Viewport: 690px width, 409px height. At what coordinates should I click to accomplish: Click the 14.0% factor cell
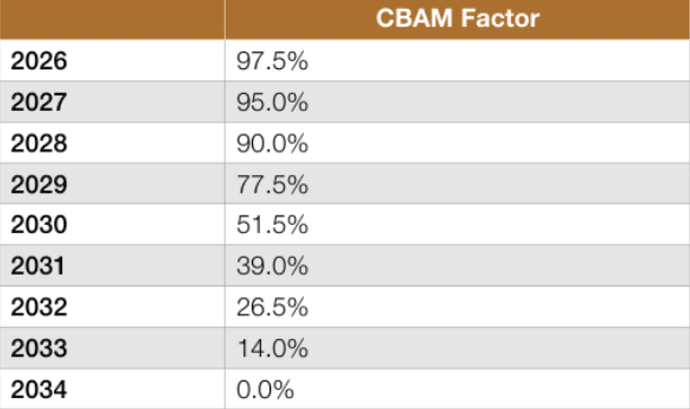(x=272, y=348)
